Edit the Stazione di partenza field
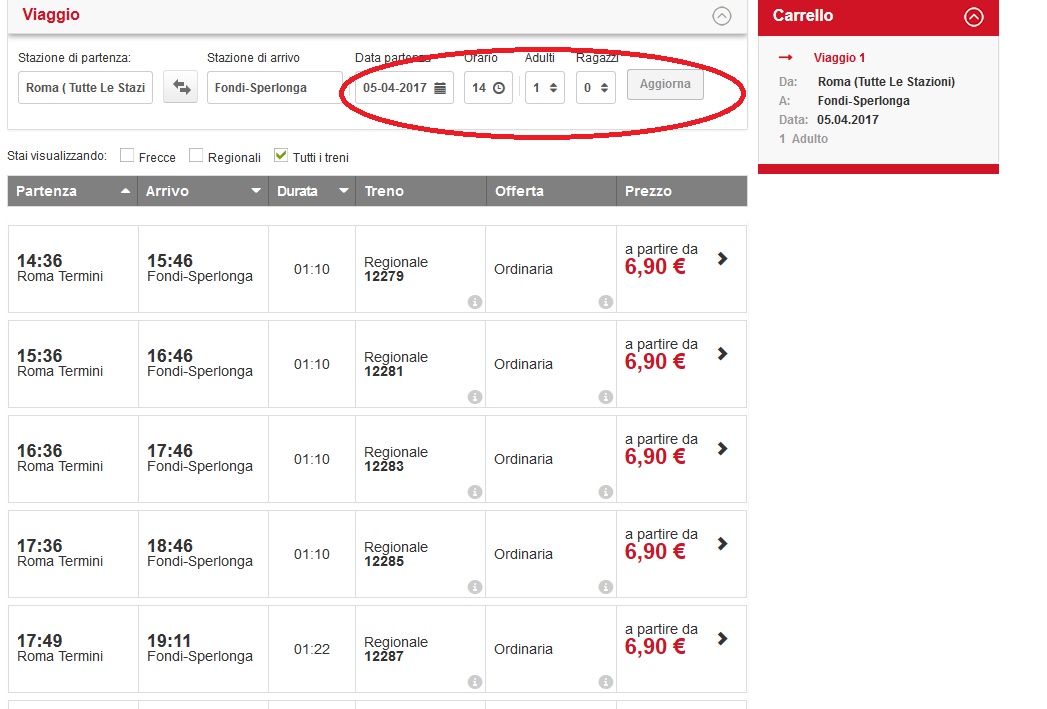The image size is (1047, 709). click(x=85, y=87)
